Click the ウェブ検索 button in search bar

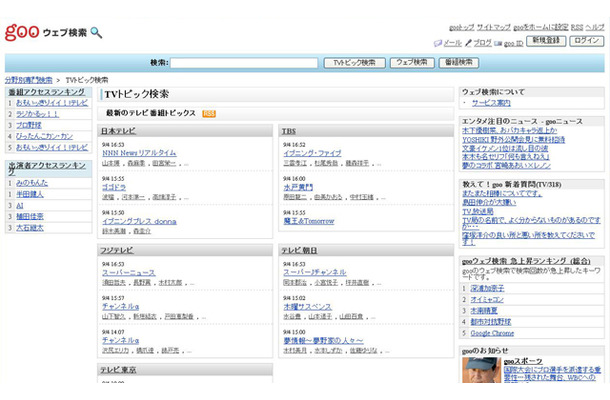click(x=412, y=63)
